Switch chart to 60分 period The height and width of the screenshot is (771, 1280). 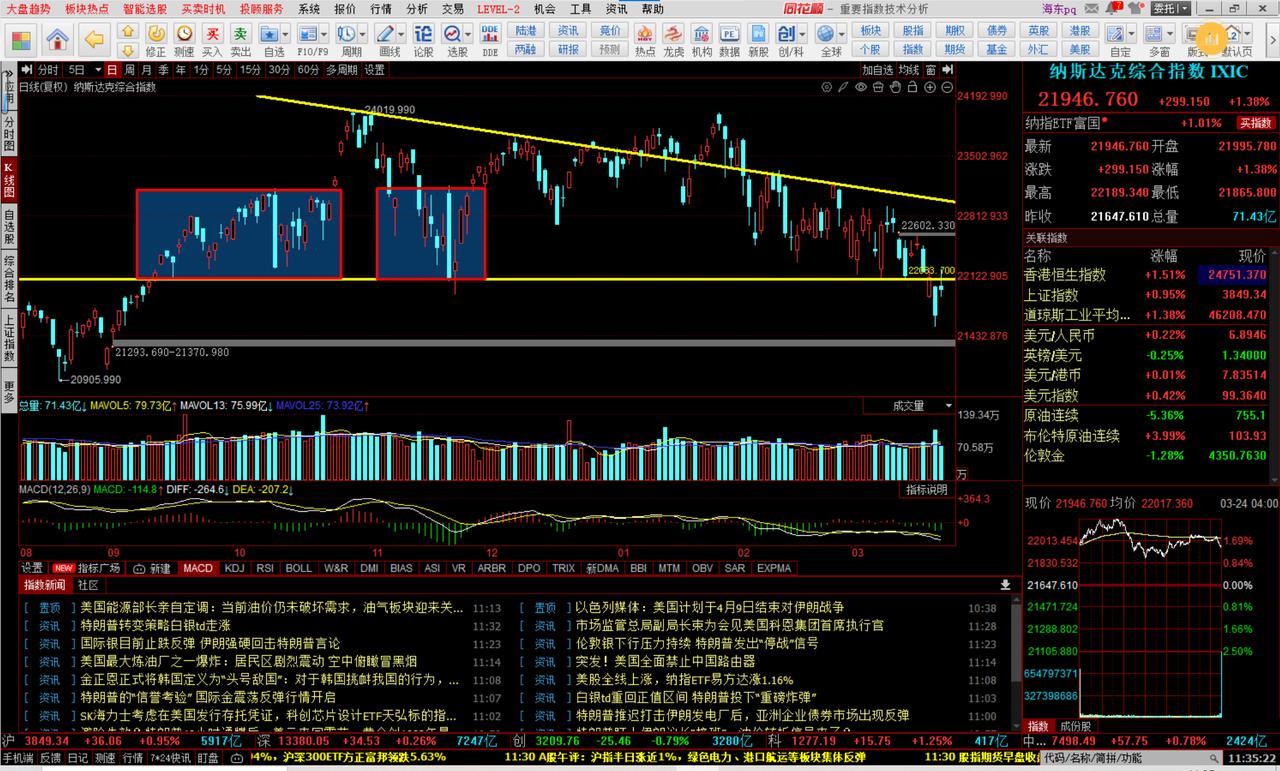click(x=308, y=70)
